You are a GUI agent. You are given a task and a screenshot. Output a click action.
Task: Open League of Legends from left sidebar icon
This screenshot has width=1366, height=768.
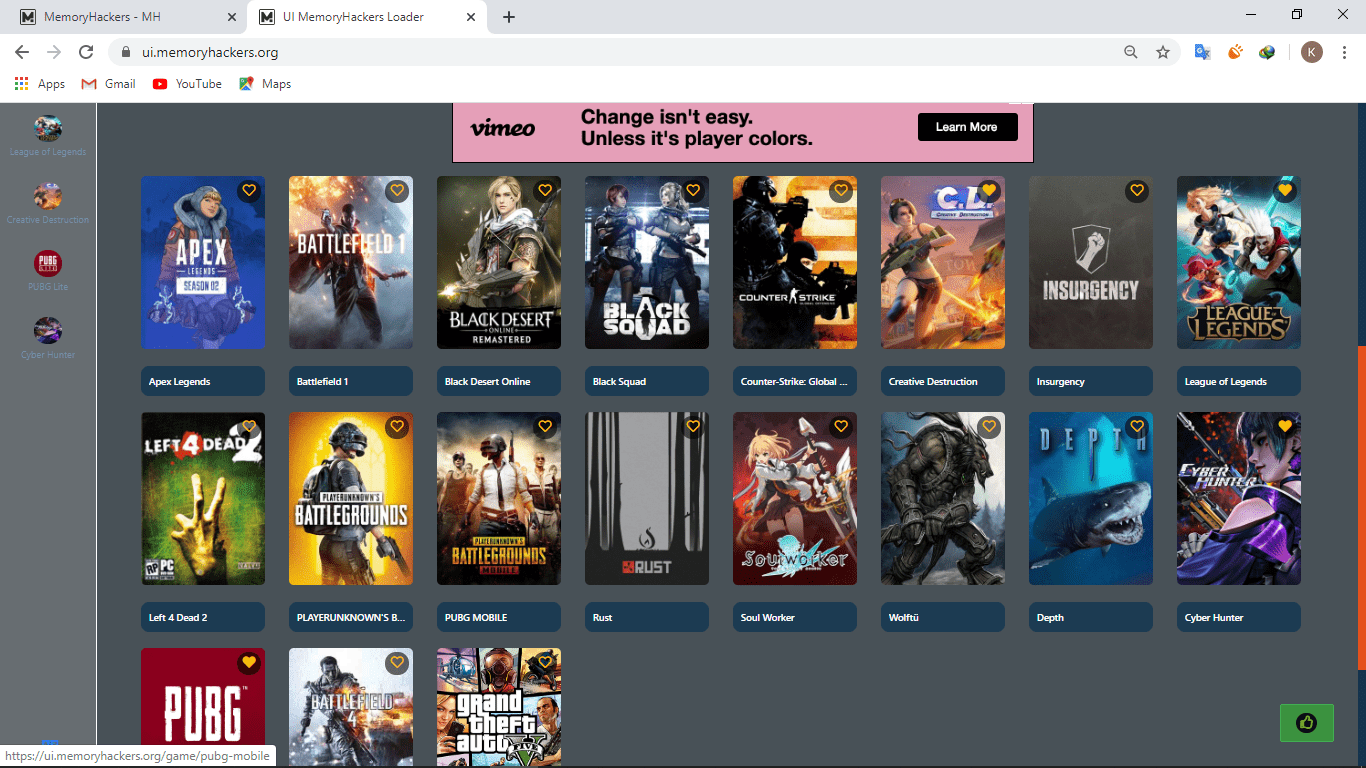(x=48, y=128)
